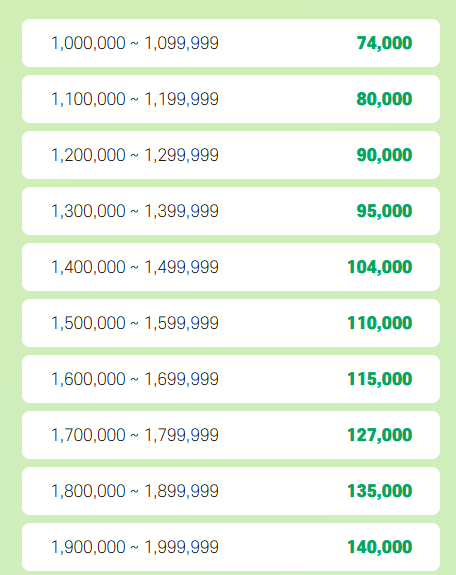Click the 140,000 amount
Viewport: 456px width, 575px height.
click(380, 547)
